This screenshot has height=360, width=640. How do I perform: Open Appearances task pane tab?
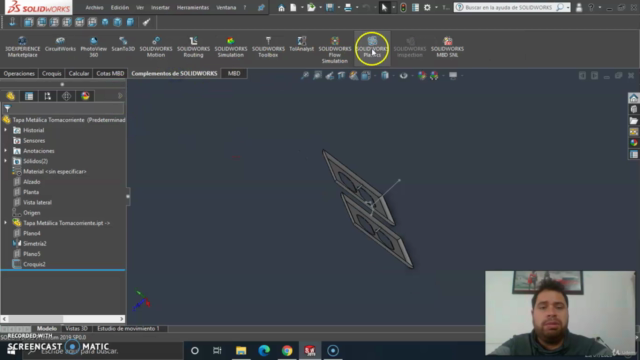pyautogui.click(x=633, y=143)
